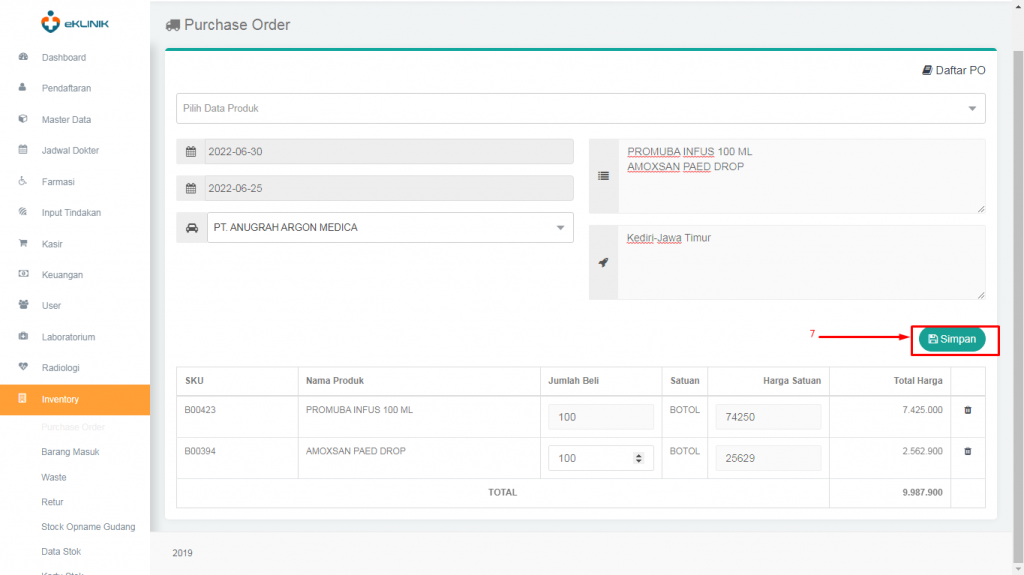Collapse the Inventory menu
Viewport: 1024px width, 575px height.
pos(74,399)
